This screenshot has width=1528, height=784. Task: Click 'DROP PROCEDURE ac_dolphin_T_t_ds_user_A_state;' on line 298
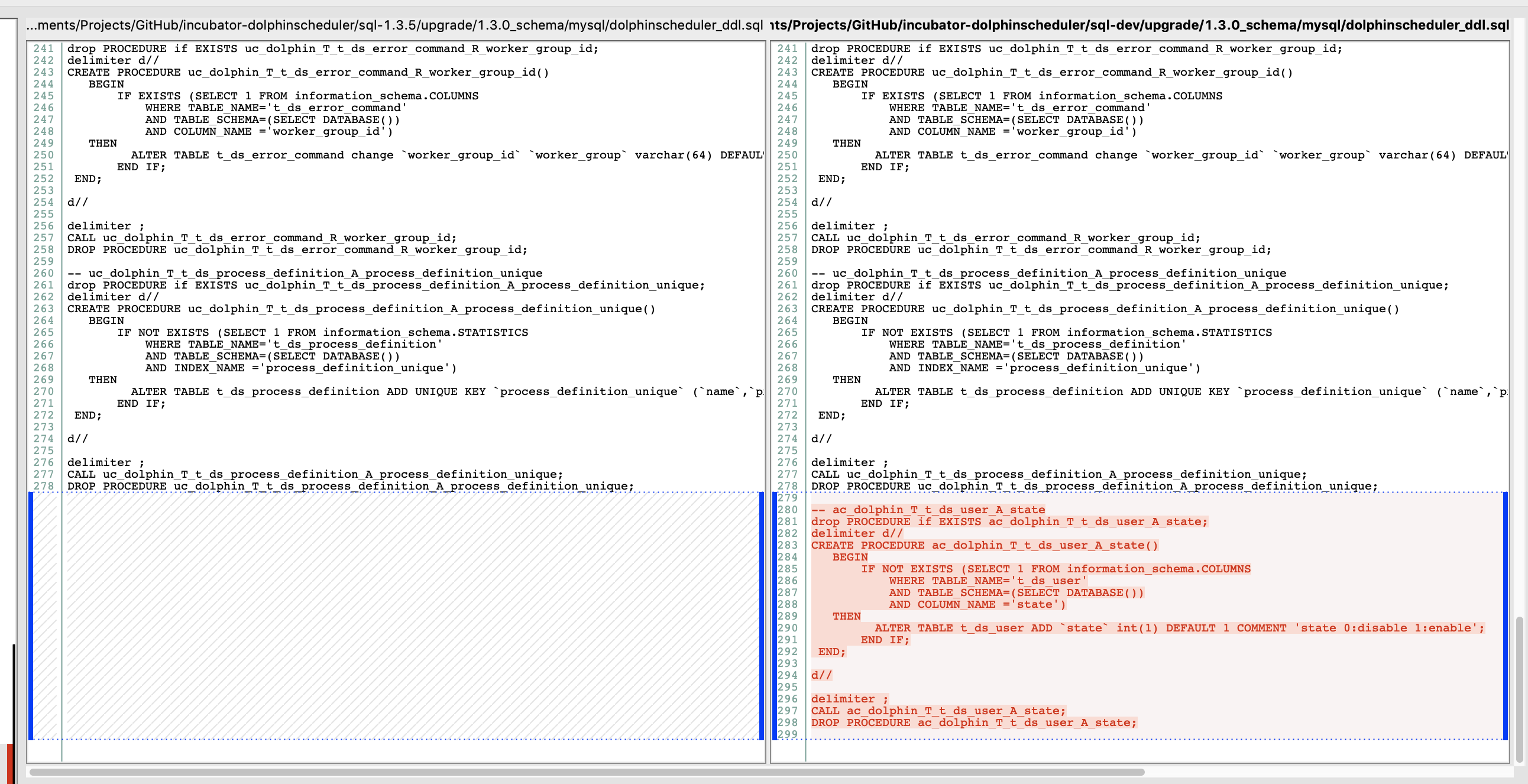(x=973, y=723)
